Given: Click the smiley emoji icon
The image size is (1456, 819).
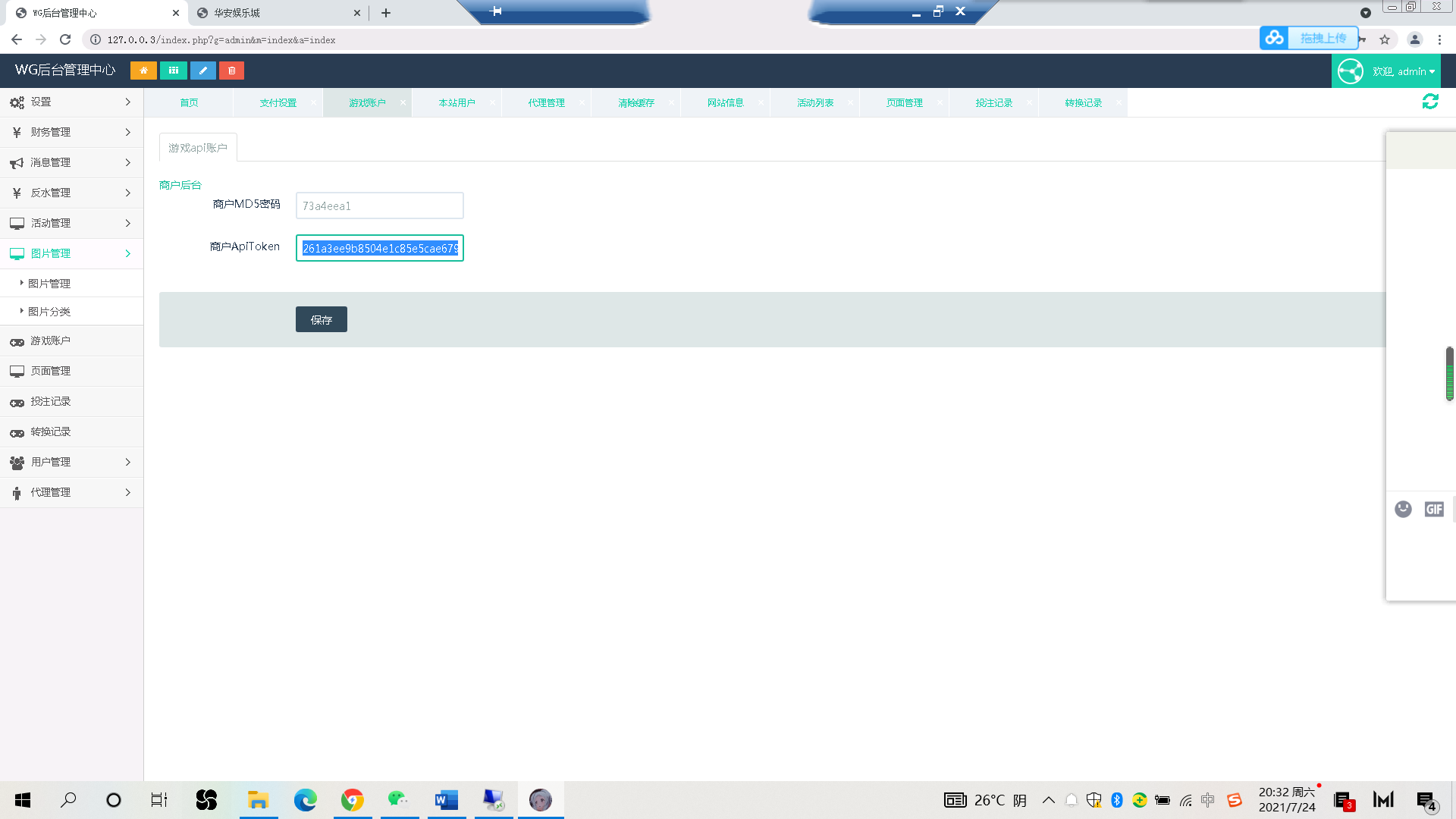Looking at the screenshot, I should click(x=1403, y=509).
